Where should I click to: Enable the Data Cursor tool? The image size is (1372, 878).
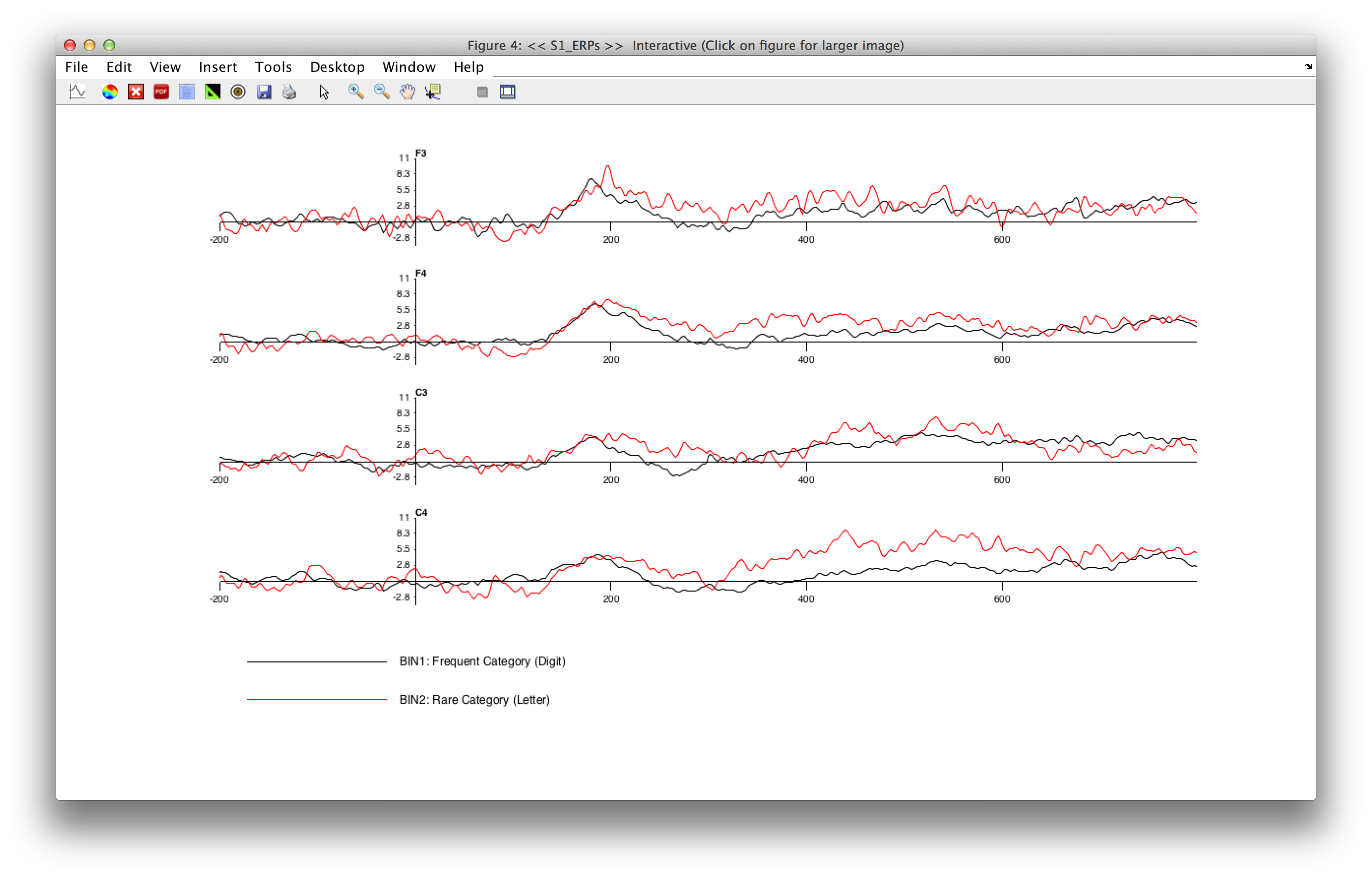tap(433, 92)
